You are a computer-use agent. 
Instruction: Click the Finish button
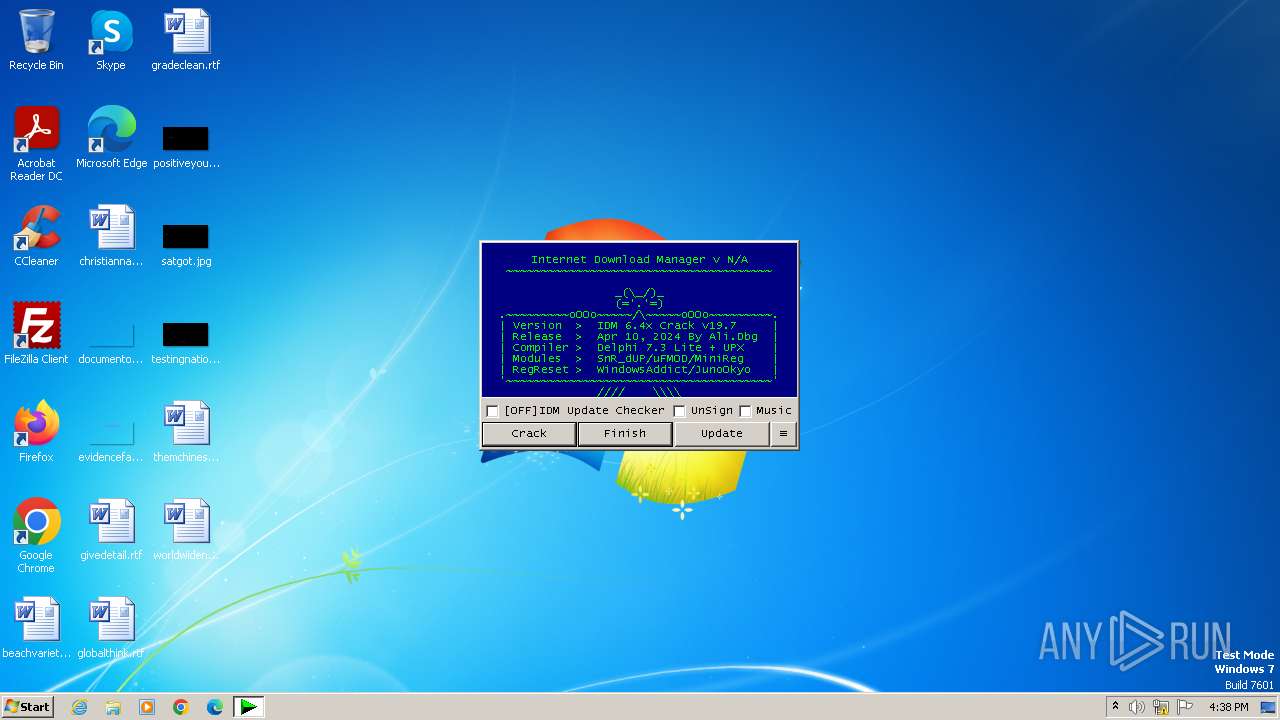(625, 434)
